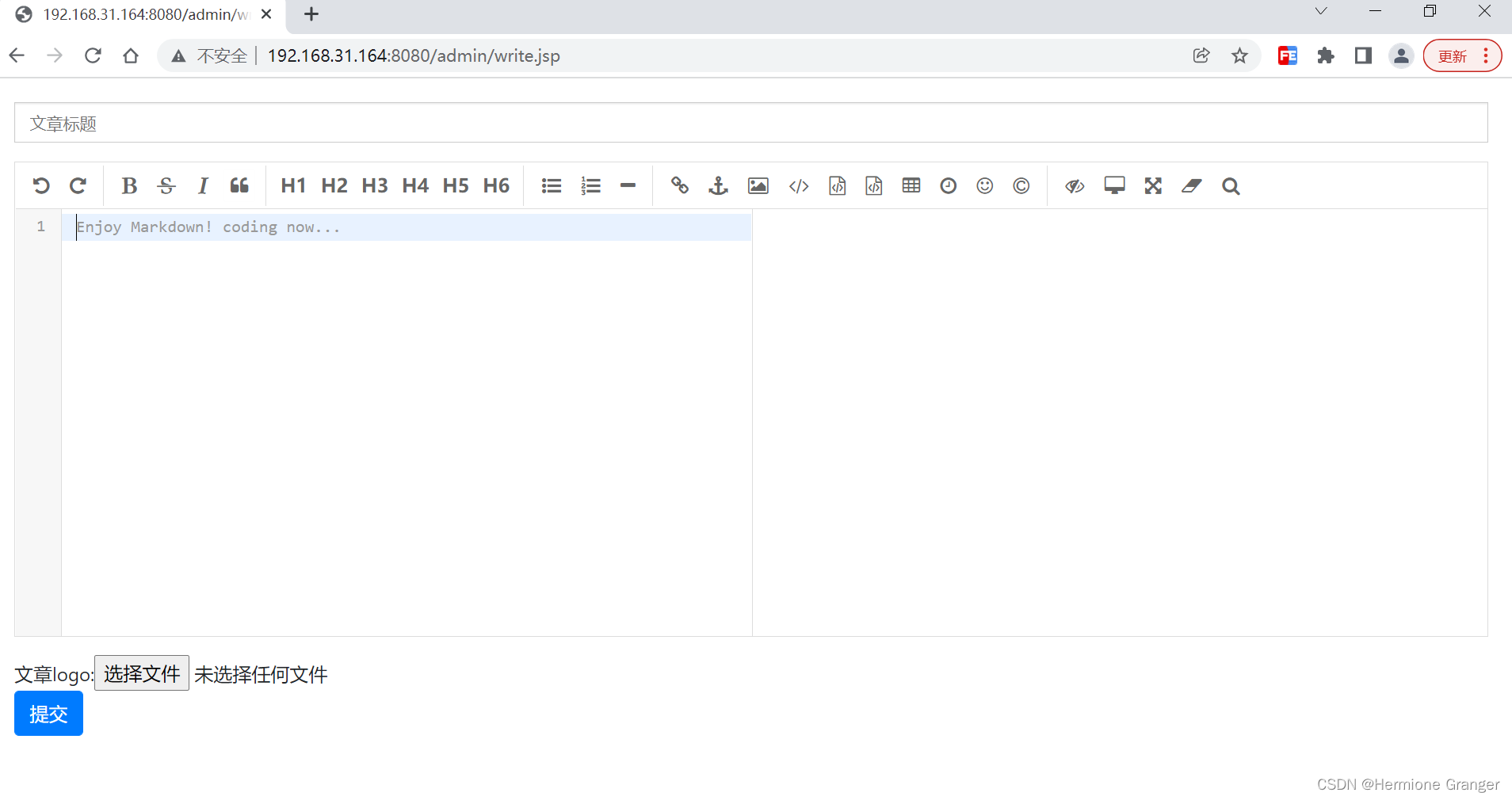The image size is (1512, 800).
Task: Insert an ordered numbered list
Action: (590, 186)
